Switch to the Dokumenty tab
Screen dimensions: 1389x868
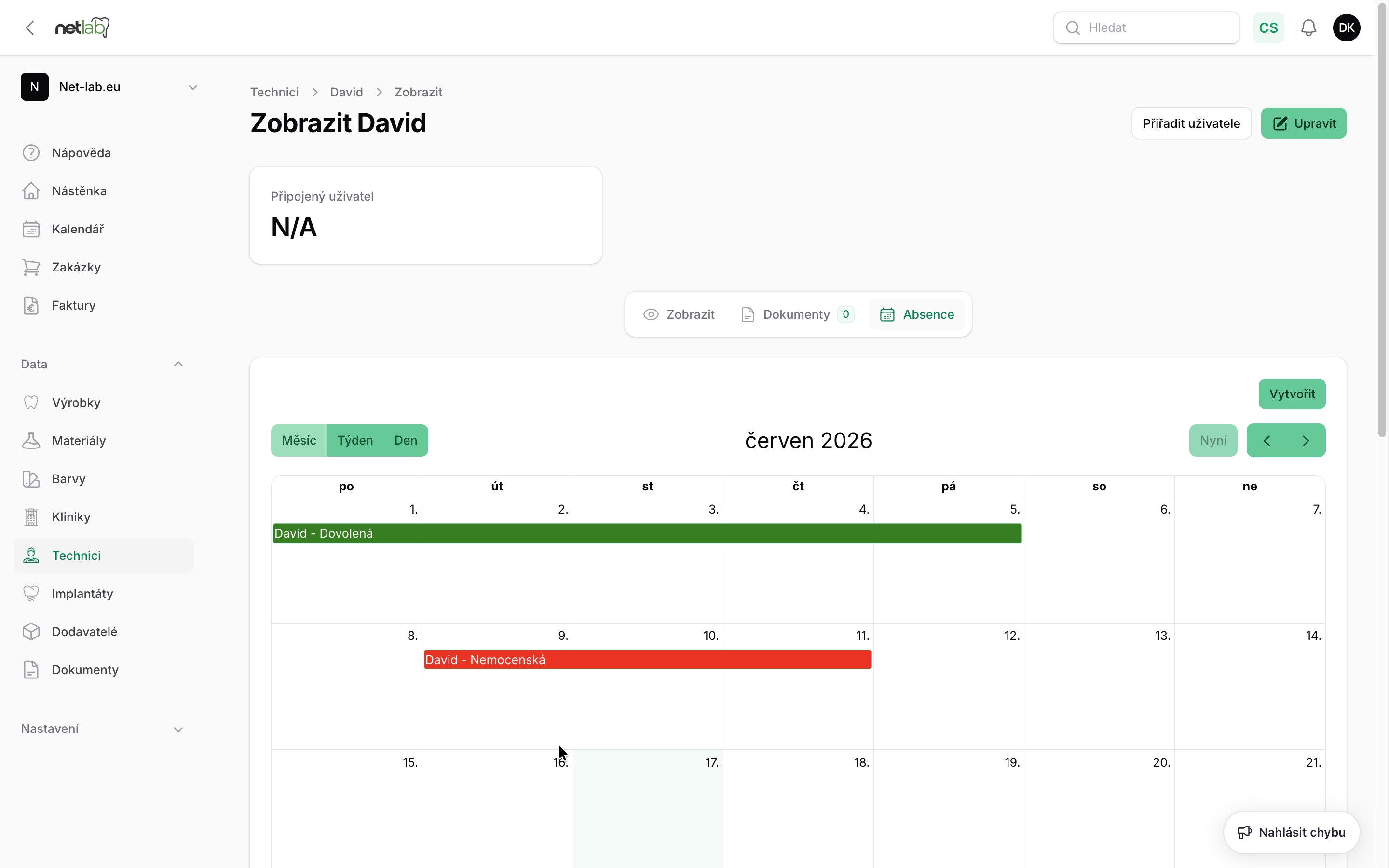tap(797, 314)
